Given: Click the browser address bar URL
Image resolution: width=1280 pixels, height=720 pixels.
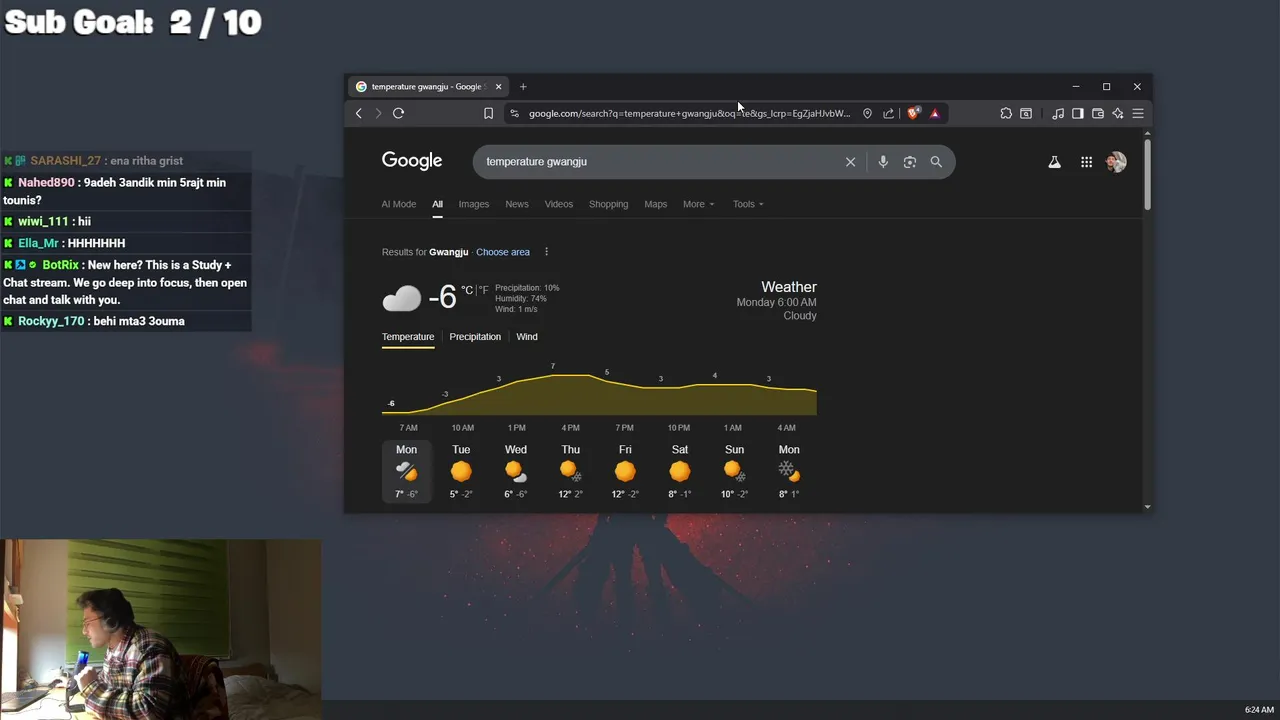Looking at the screenshot, I should tap(690, 114).
